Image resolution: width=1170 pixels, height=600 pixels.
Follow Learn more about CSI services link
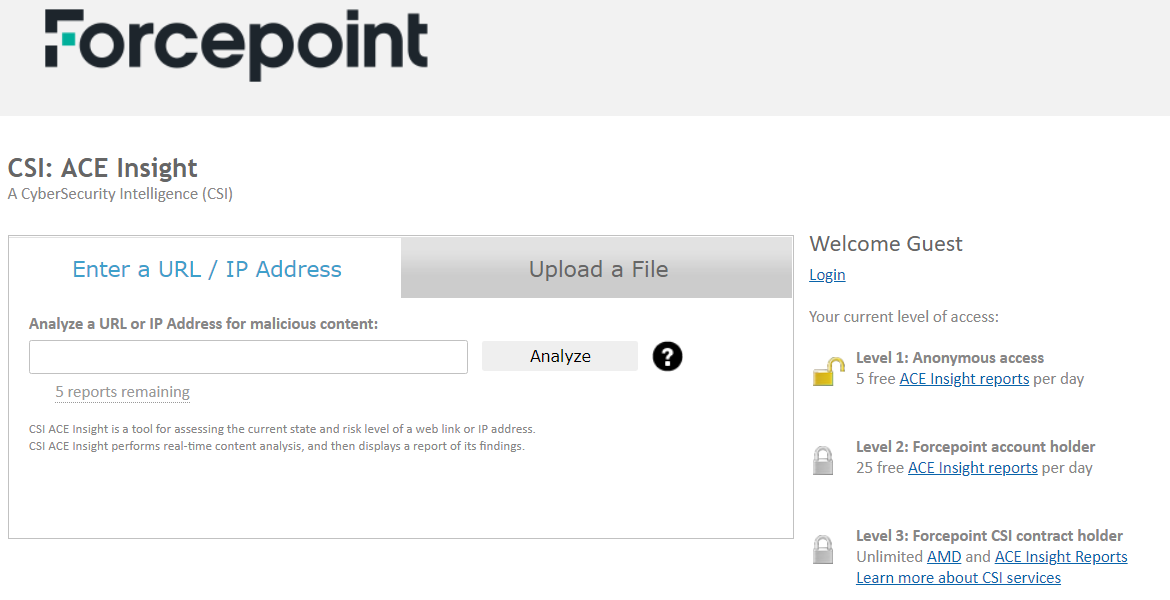pyautogui.click(x=958, y=578)
